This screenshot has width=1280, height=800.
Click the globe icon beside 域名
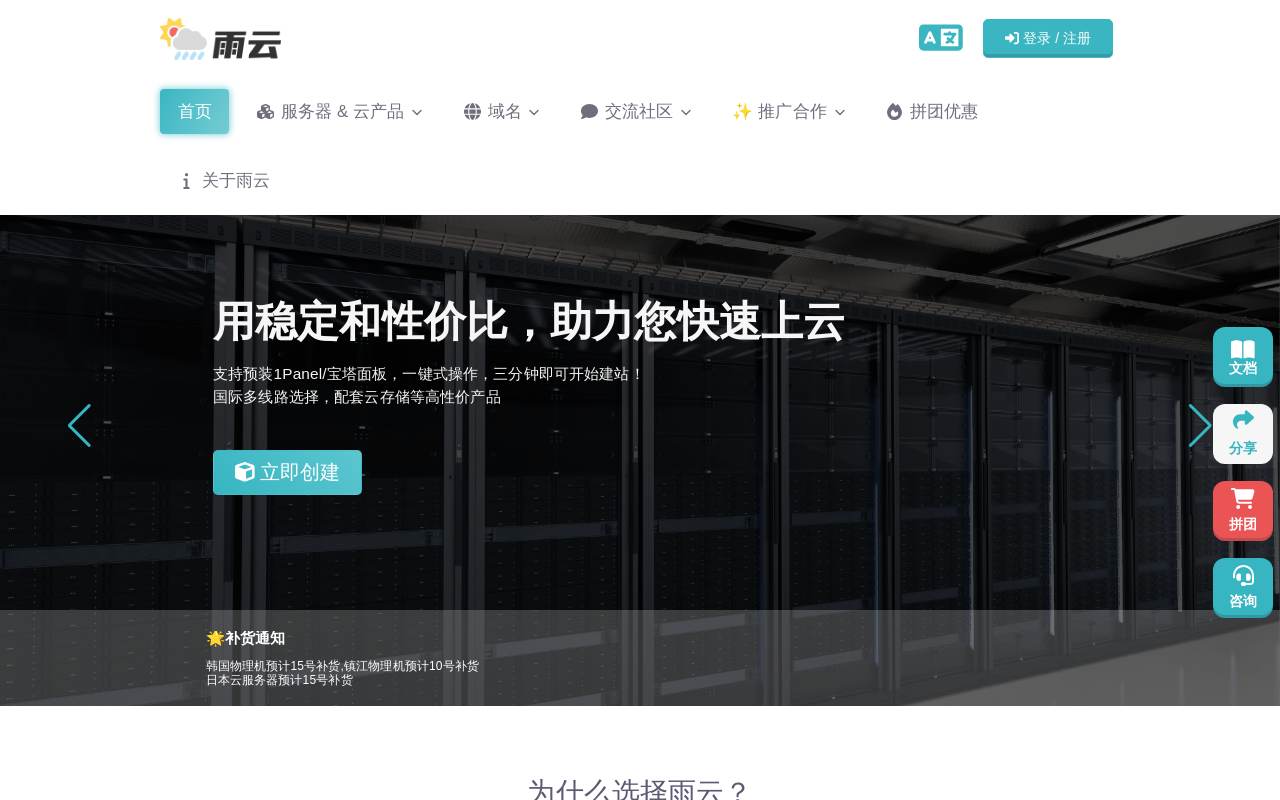pyautogui.click(x=473, y=112)
